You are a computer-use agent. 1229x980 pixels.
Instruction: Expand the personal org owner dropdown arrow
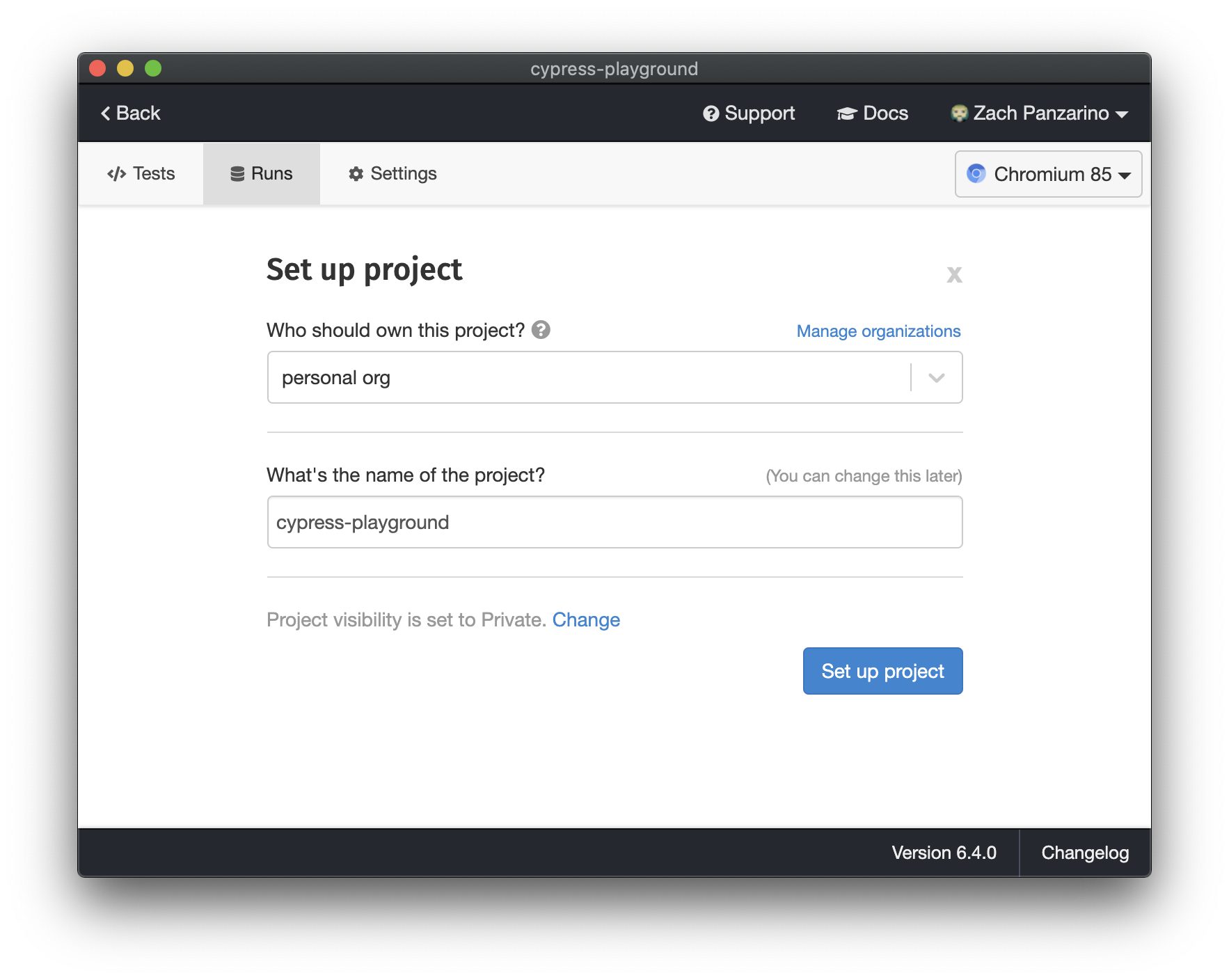click(937, 378)
